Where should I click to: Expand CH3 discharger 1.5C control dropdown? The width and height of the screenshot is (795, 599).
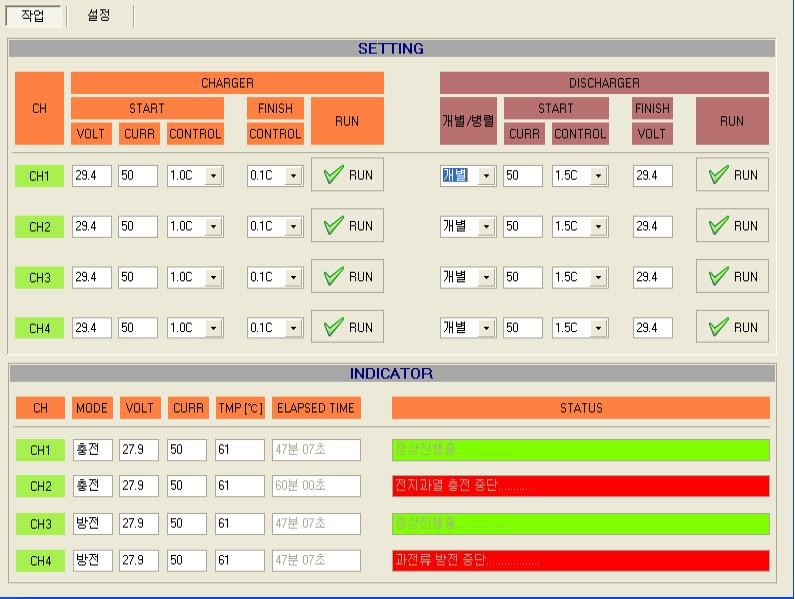(x=597, y=278)
